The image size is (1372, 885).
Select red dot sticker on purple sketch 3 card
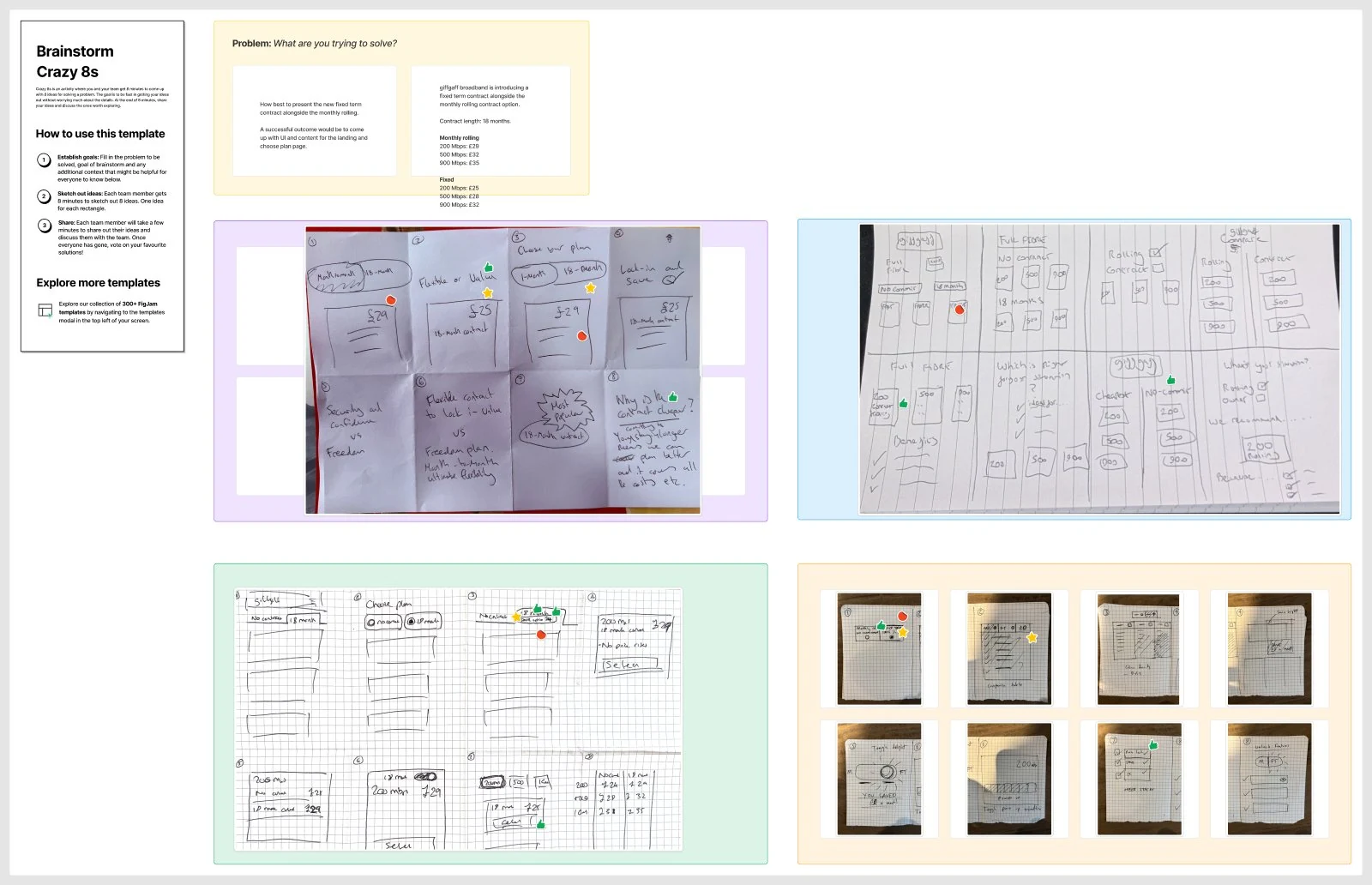coord(582,336)
